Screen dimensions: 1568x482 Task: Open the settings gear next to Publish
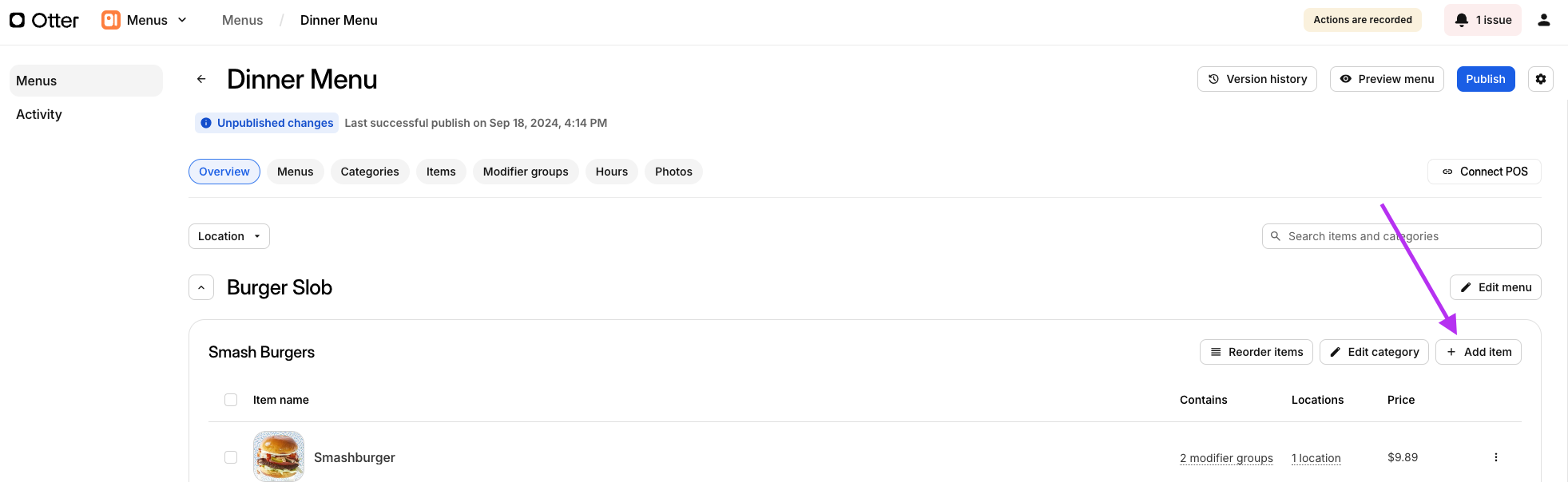click(x=1540, y=79)
